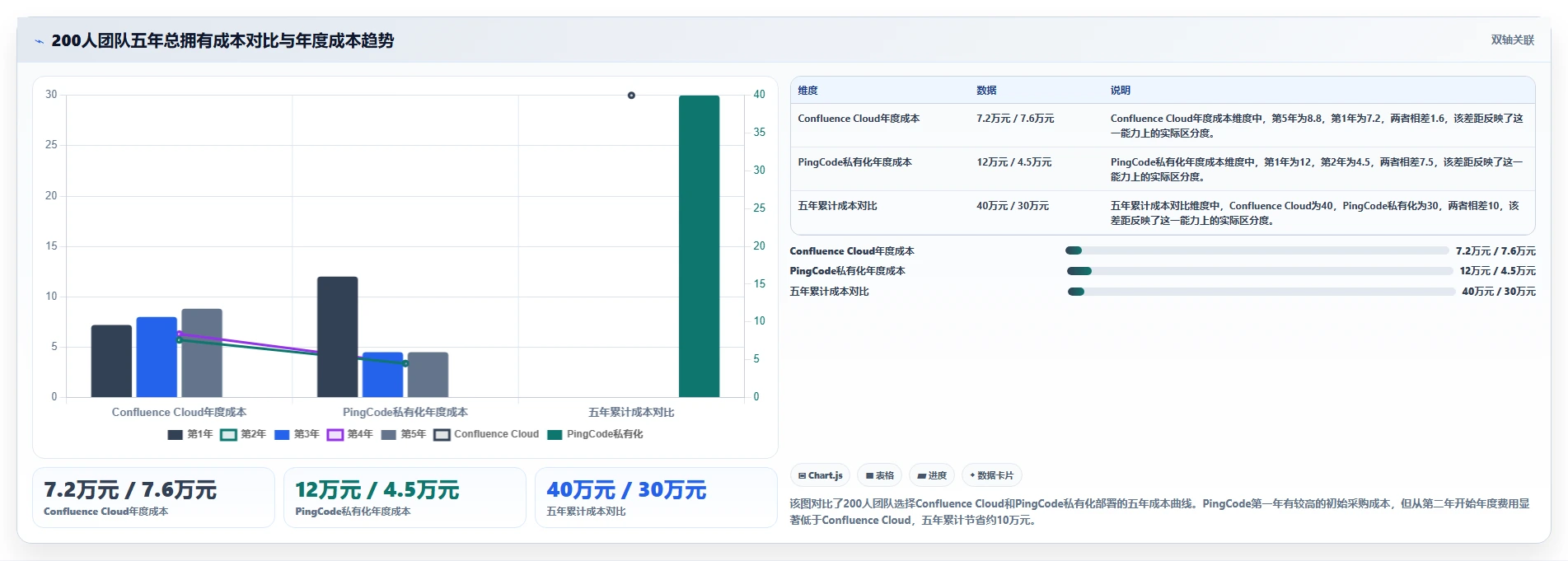The width and height of the screenshot is (1568, 561).
Task: Toggle the 第5年 legend item
Action: coord(404,434)
